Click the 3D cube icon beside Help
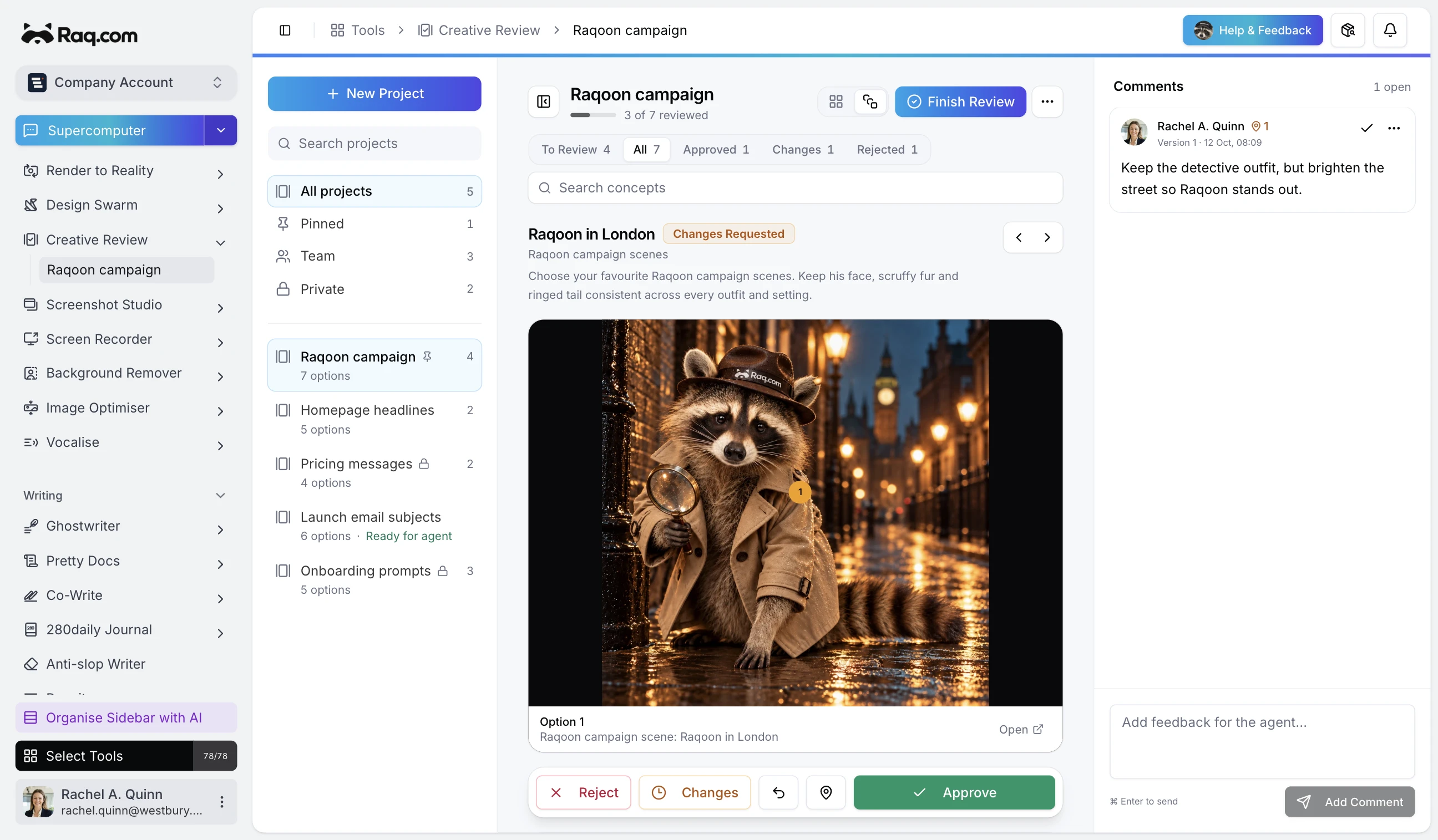This screenshot has width=1438, height=840. point(1348,30)
